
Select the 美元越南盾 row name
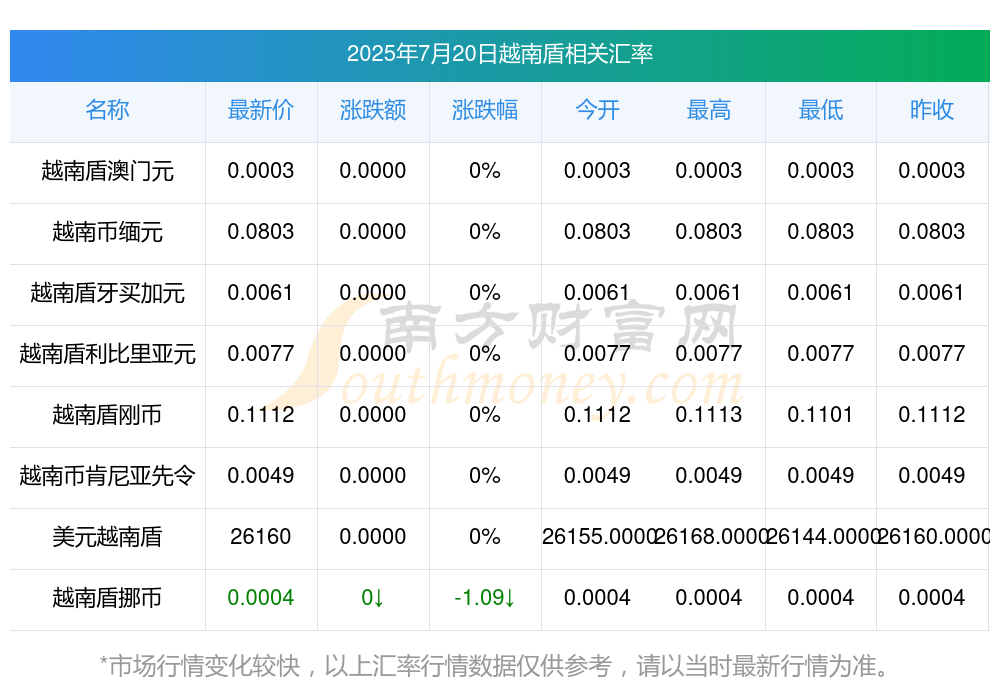click(107, 537)
